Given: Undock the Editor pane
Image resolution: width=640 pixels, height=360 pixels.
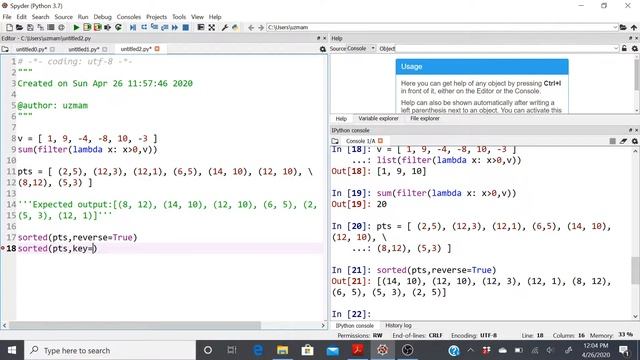Looking at the screenshot, I should click(x=318, y=38).
